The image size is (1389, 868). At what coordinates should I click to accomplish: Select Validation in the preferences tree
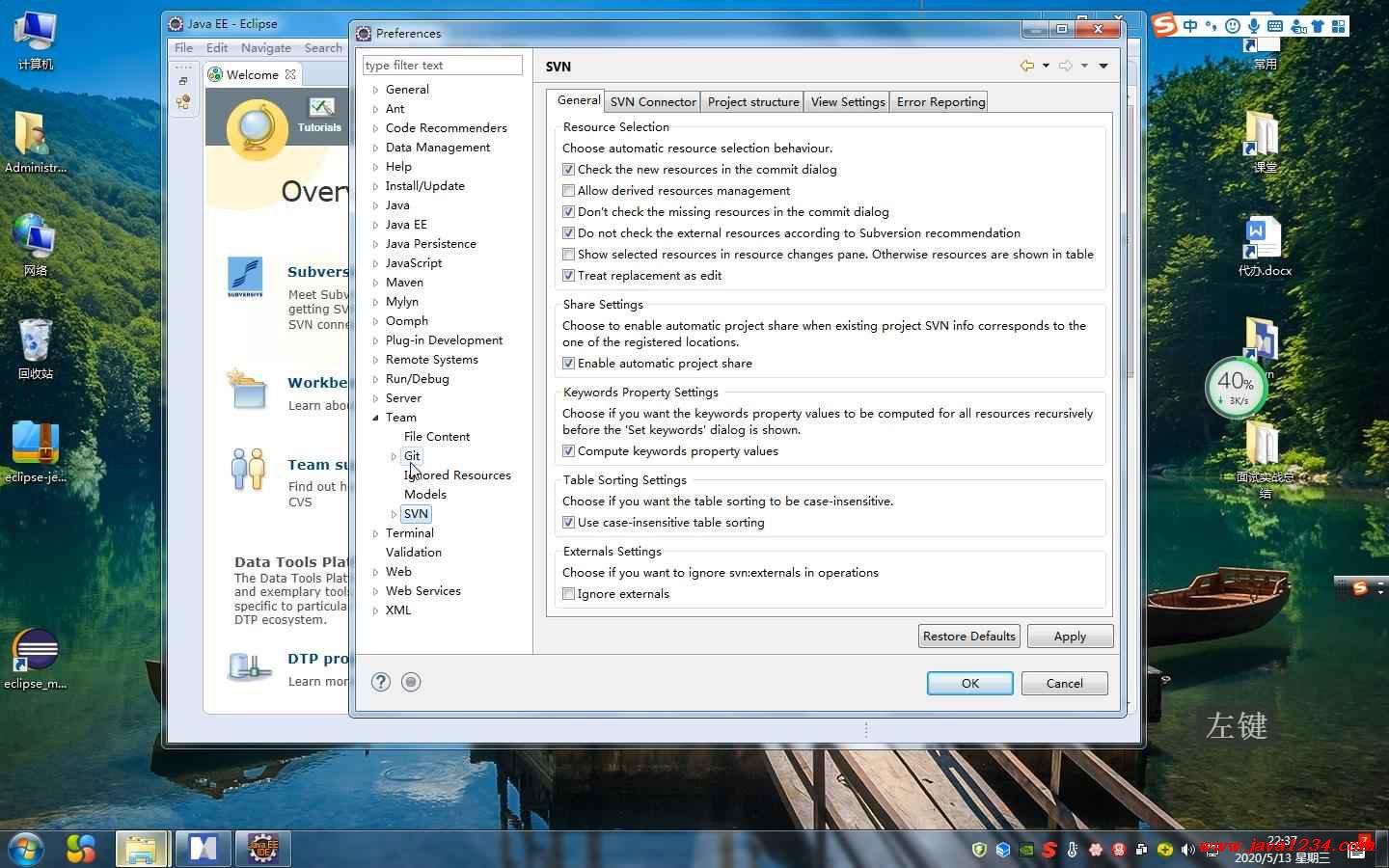coord(414,552)
